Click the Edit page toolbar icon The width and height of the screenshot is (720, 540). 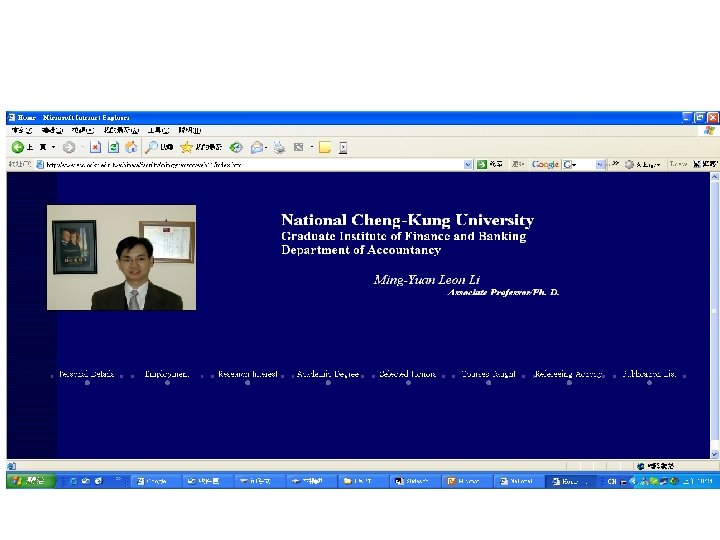(x=298, y=147)
